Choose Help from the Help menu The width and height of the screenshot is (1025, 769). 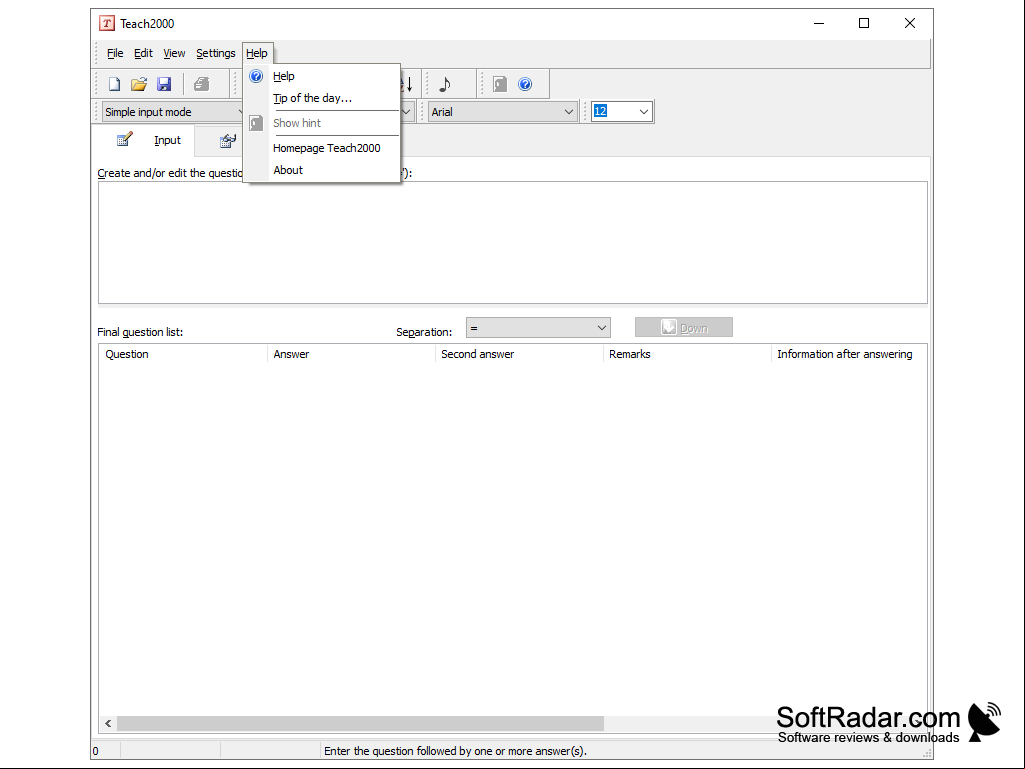tap(321, 77)
